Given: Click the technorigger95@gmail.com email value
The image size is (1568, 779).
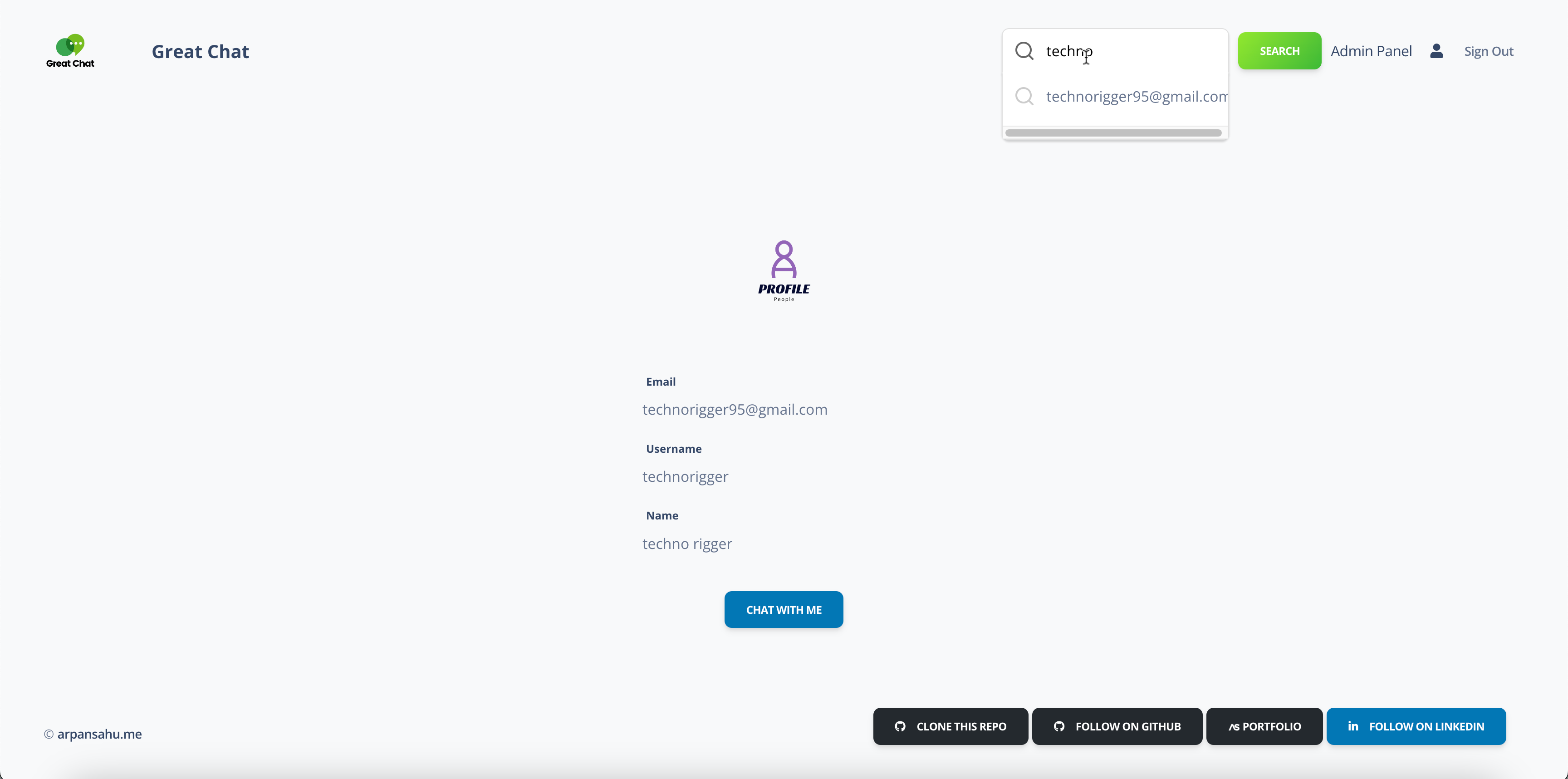Looking at the screenshot, I should (735, 410).
